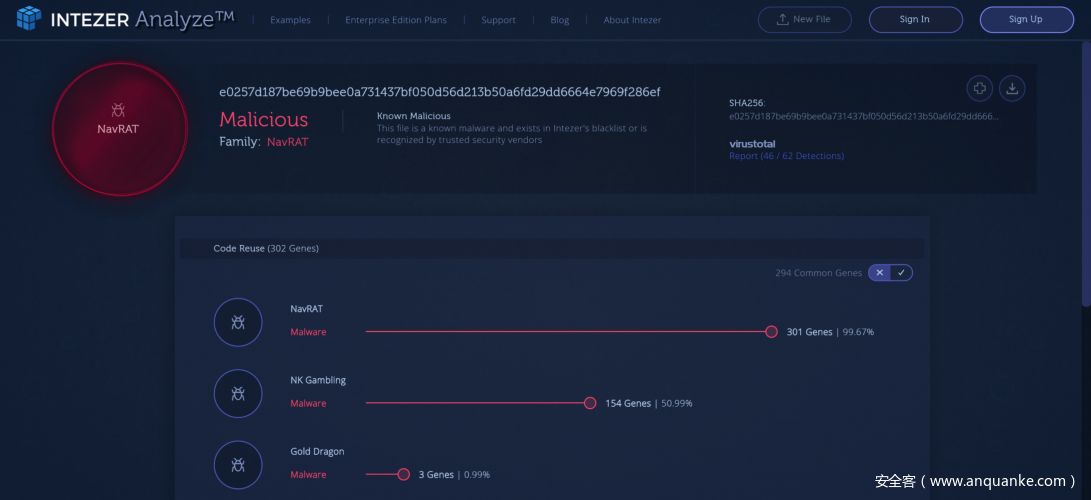
Task: Open VirusTotal report with 46/62 detections
Action: tap(786, 156)
